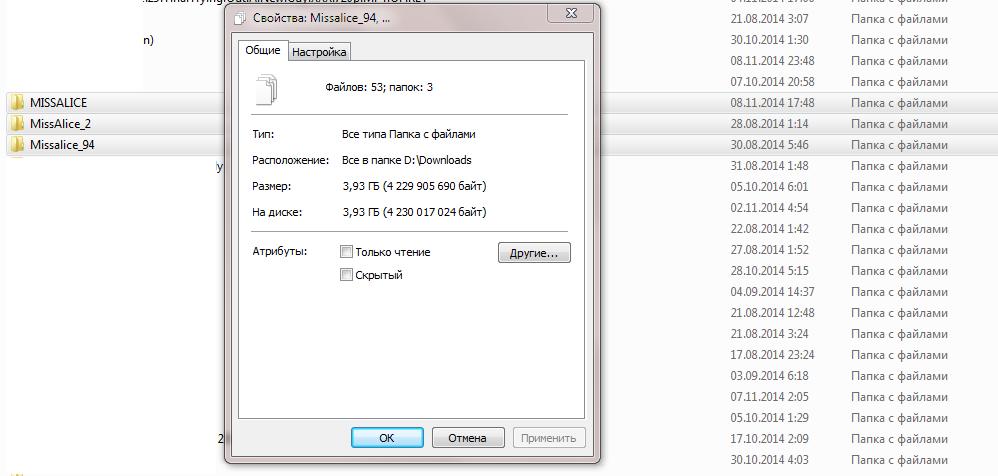Click the MISSALICE folder icon
Image resolution: width=998 pixels, height=476 pixels.
(17, 102)
